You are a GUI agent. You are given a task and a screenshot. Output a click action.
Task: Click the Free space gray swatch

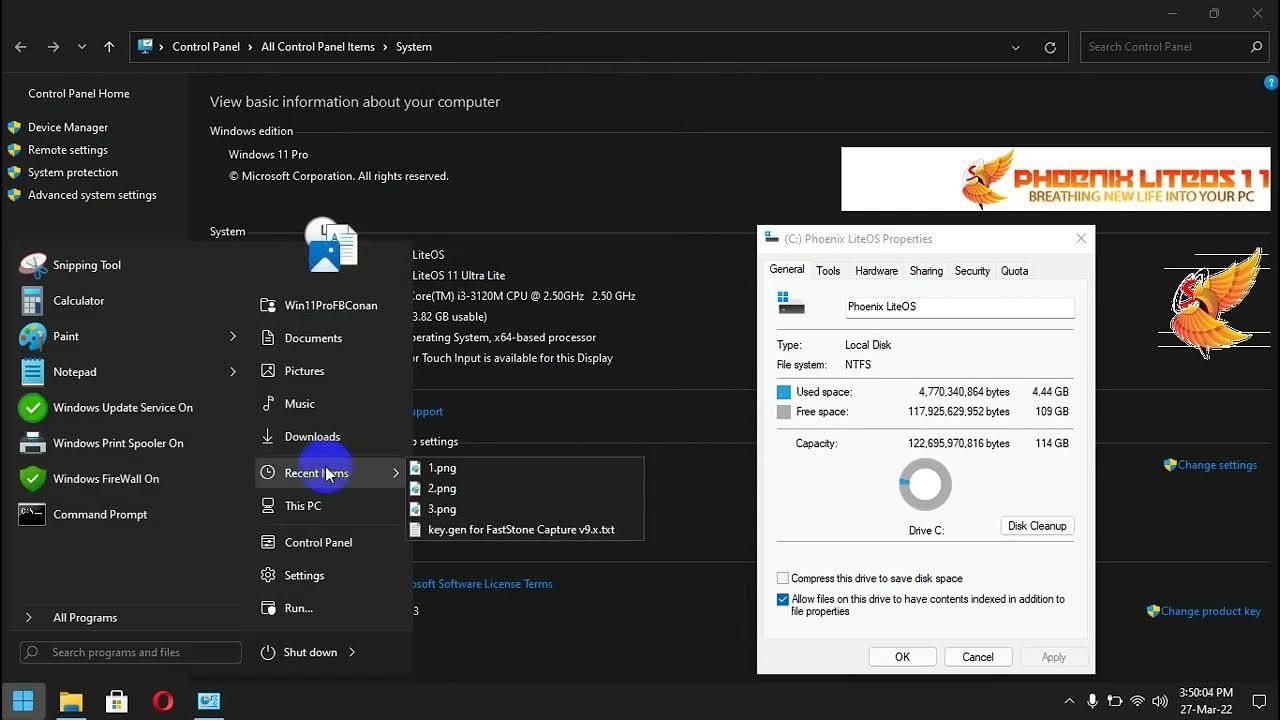(784, 412)
